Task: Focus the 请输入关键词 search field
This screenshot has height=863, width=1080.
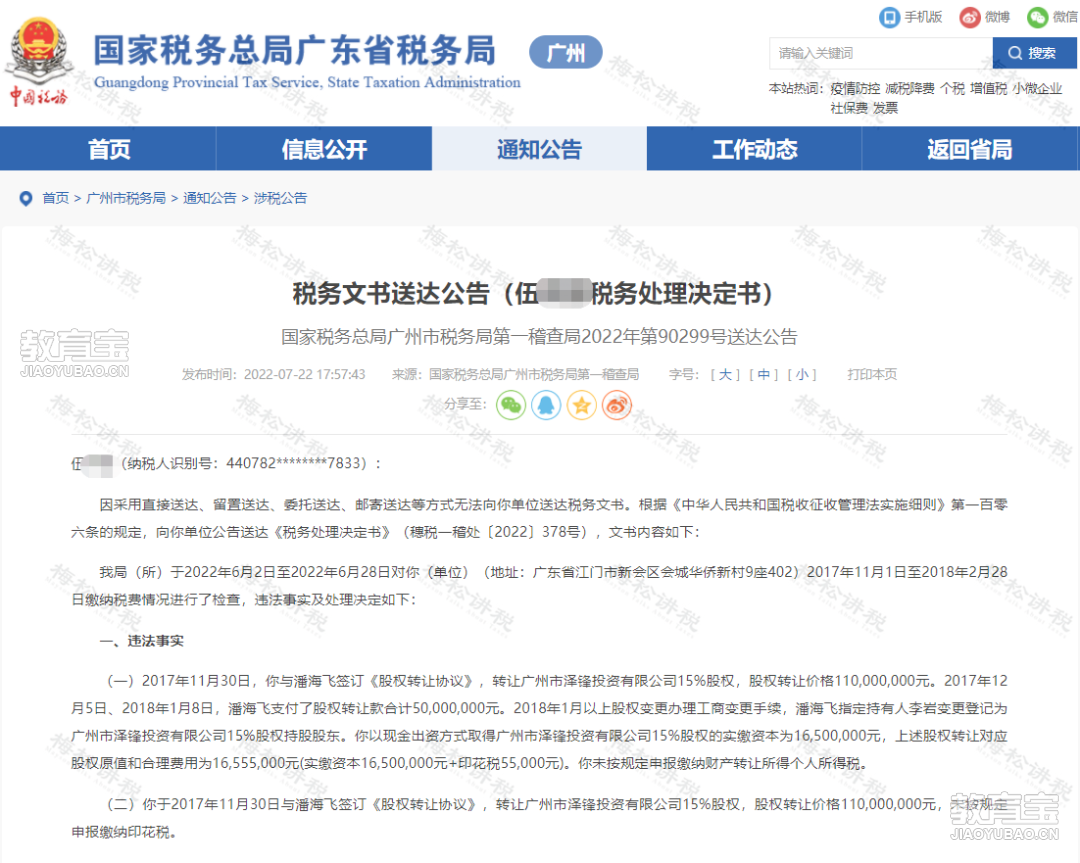Action: [x=881, y=53]
